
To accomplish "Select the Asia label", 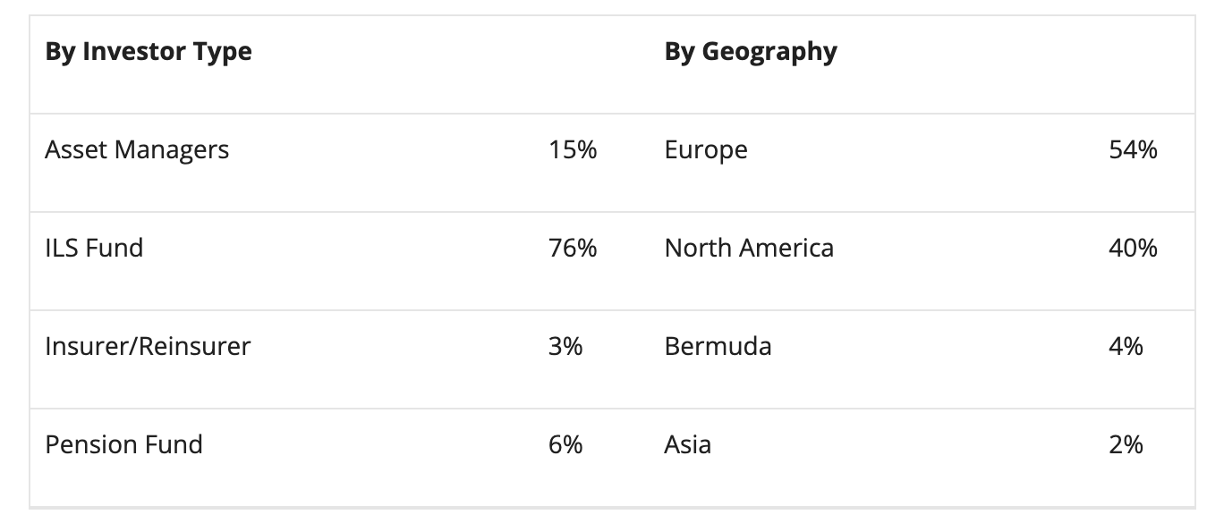I will 688,444.
